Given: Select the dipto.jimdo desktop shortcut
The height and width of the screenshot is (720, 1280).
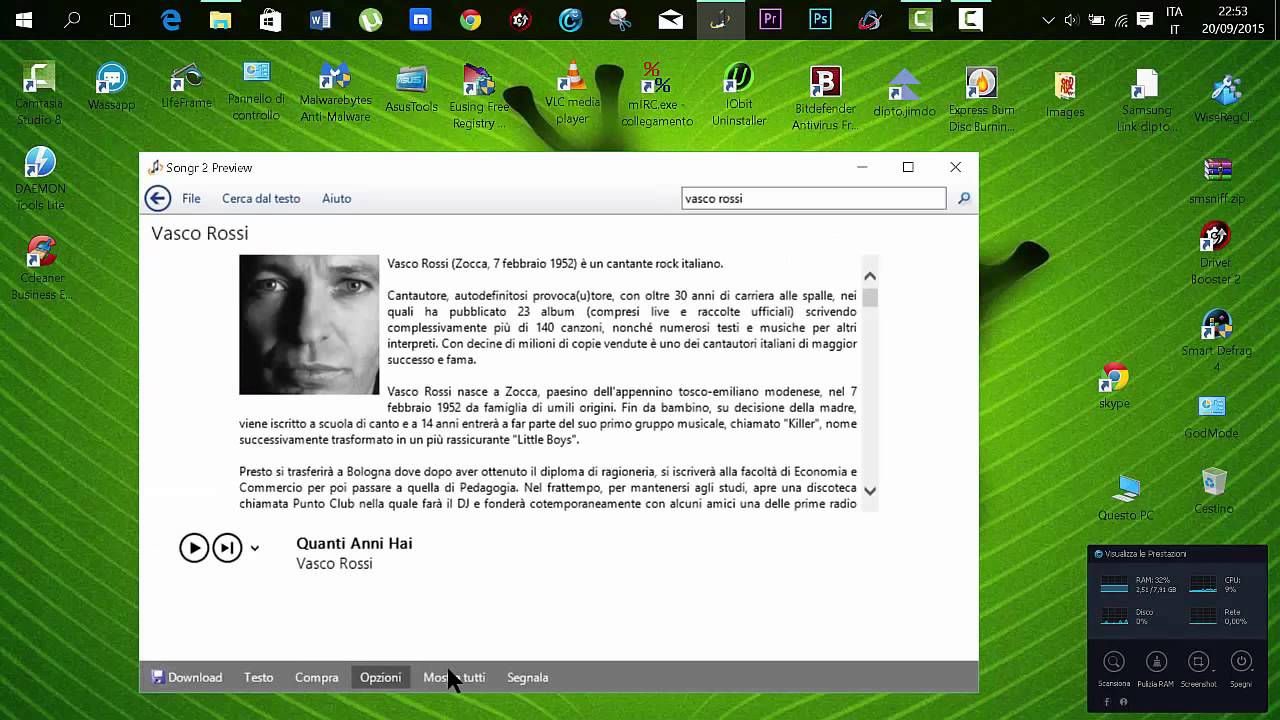Looking at the screenshot, I should (x=903, y=93).
